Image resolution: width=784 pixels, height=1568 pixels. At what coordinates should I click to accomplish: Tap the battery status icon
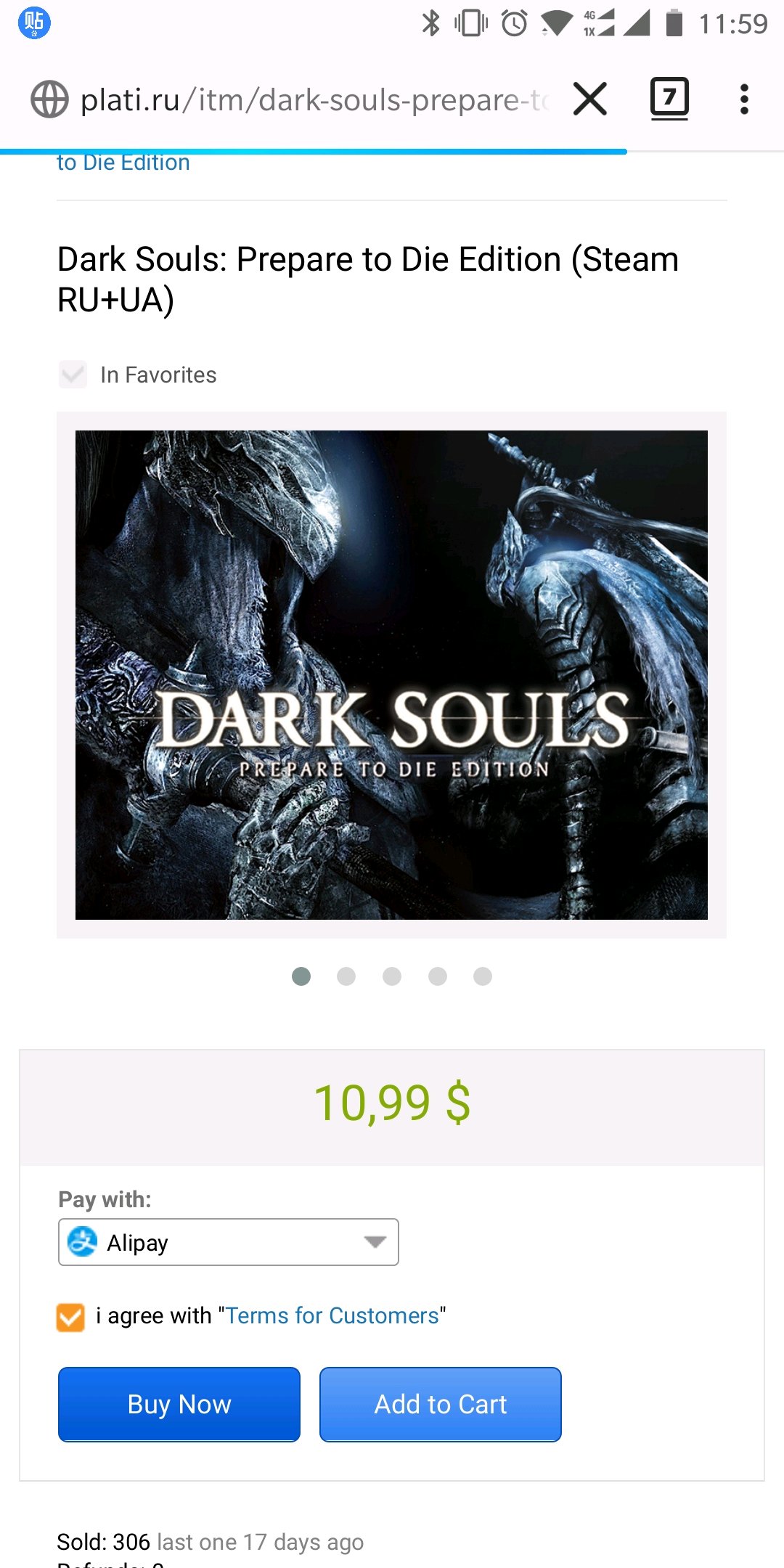[674, 23]
